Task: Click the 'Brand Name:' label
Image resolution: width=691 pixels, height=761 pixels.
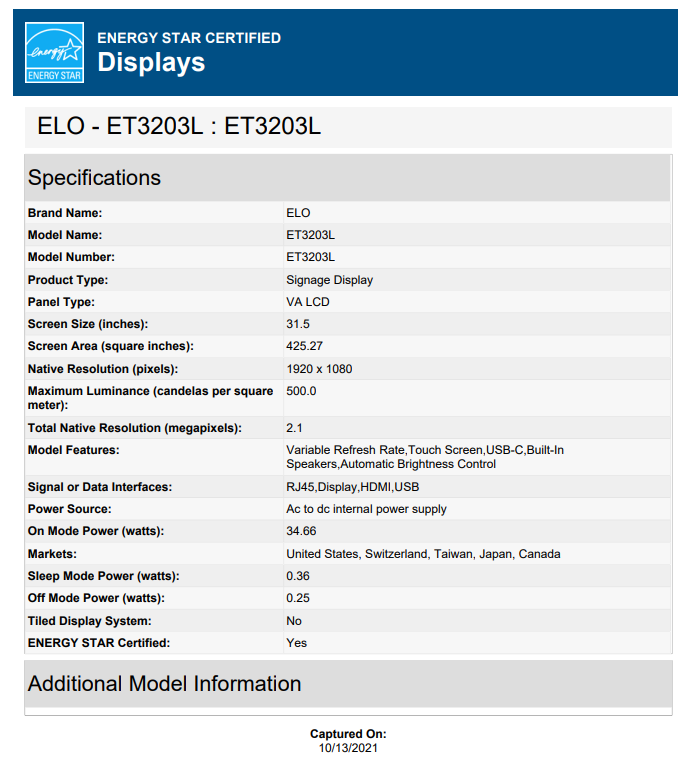Action: tap(65, 213)
